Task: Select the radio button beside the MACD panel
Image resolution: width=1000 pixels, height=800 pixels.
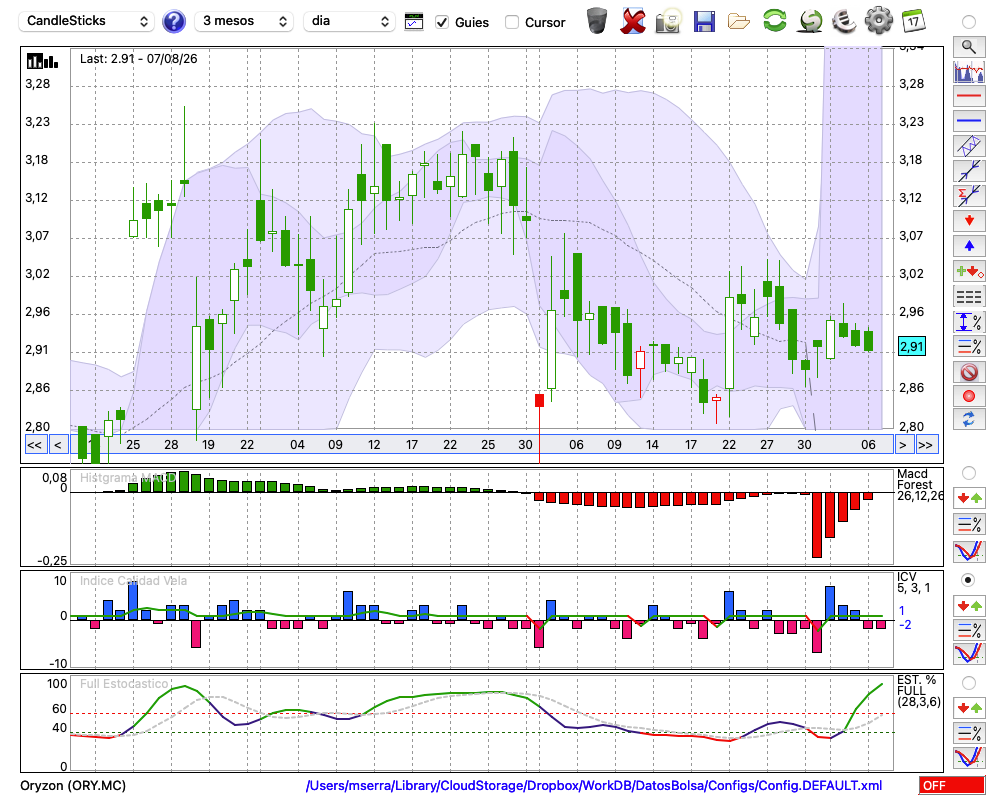Action: coord(969,473)
